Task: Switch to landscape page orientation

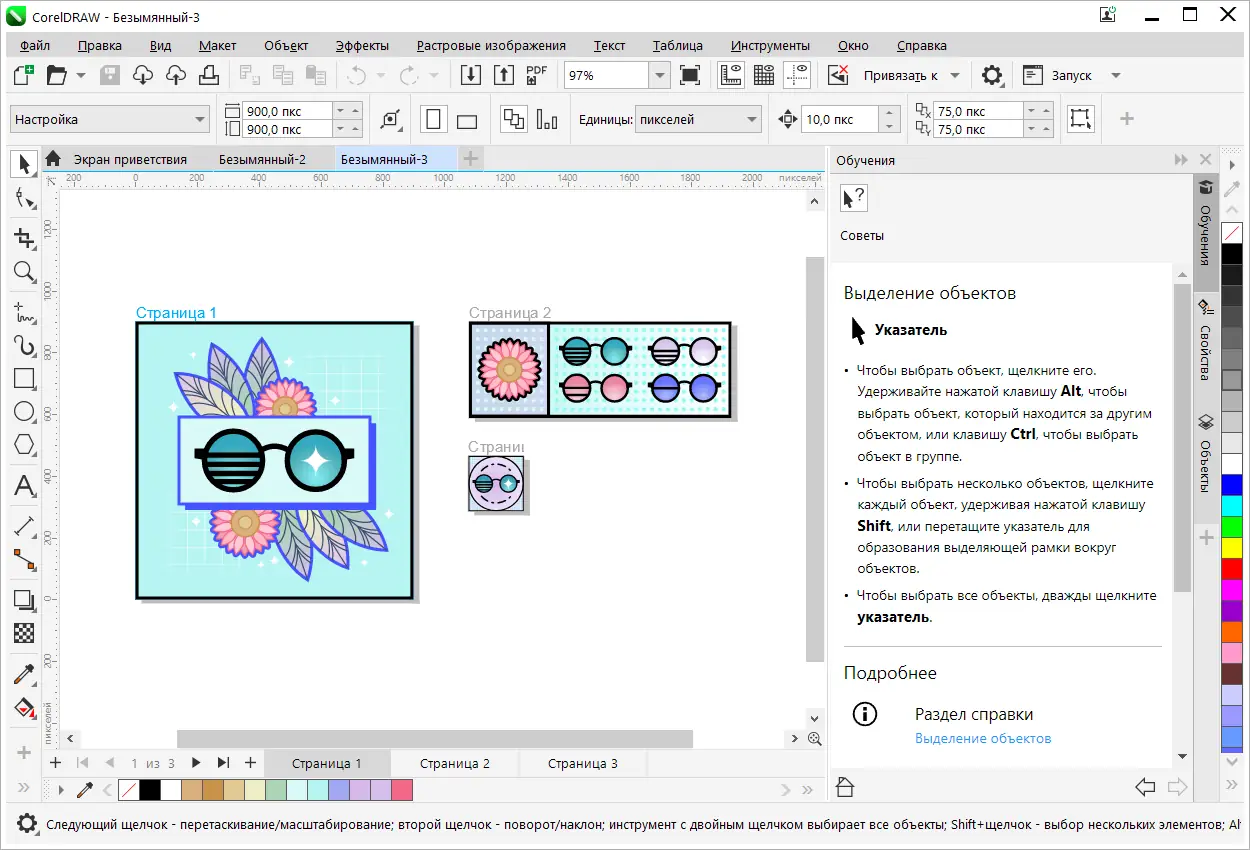Action: click(467, 121)
